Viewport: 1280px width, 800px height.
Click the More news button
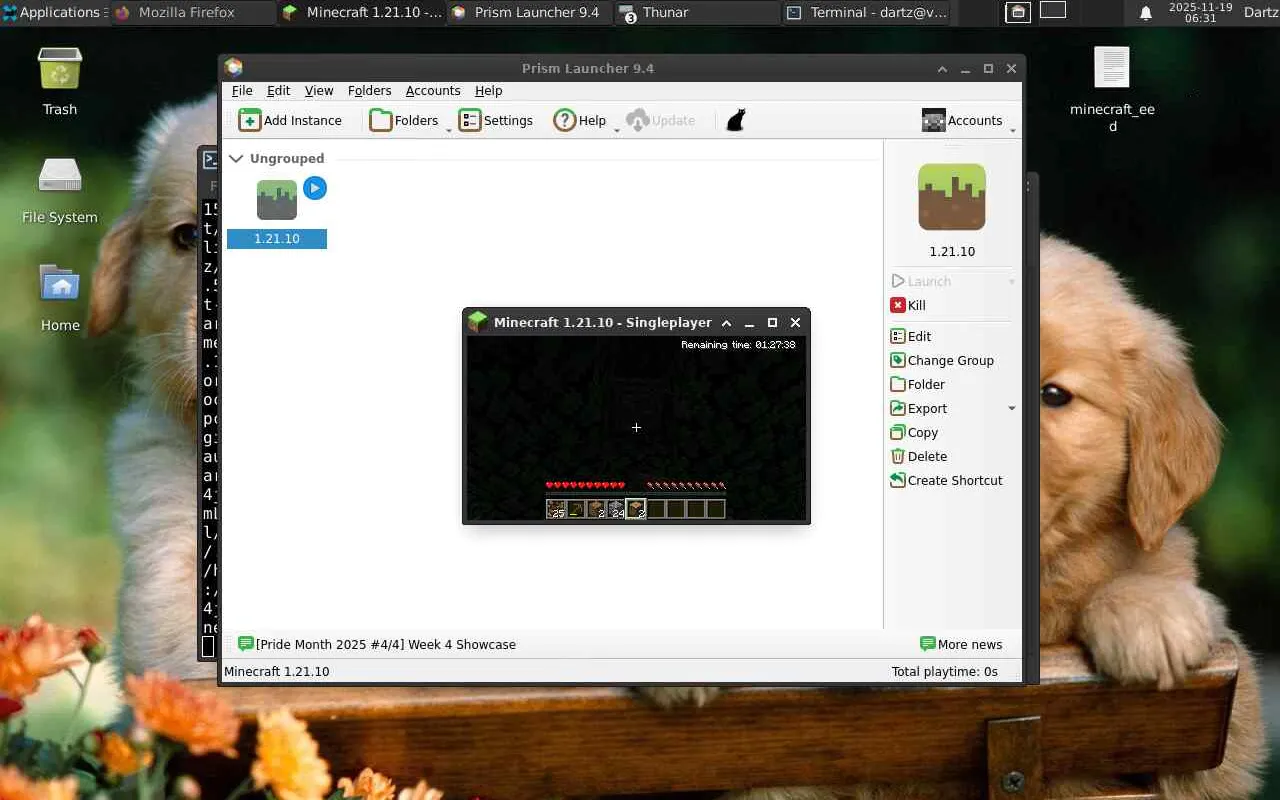pyautogui.click(x=961, y=644)
